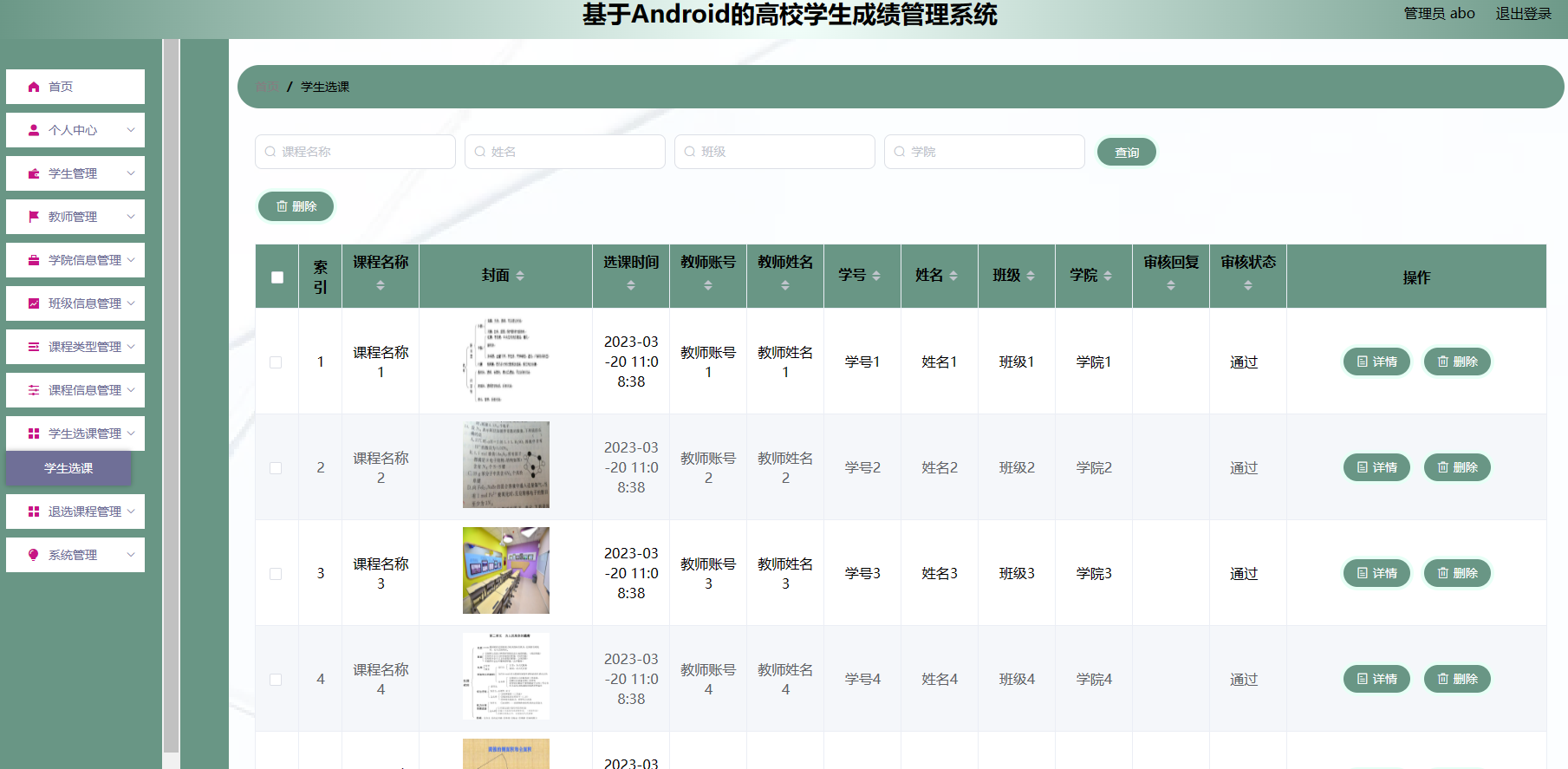Viewport: 1568px width, 769px height.
Task: Select 学生选课 submenu item
Action: 68,468
